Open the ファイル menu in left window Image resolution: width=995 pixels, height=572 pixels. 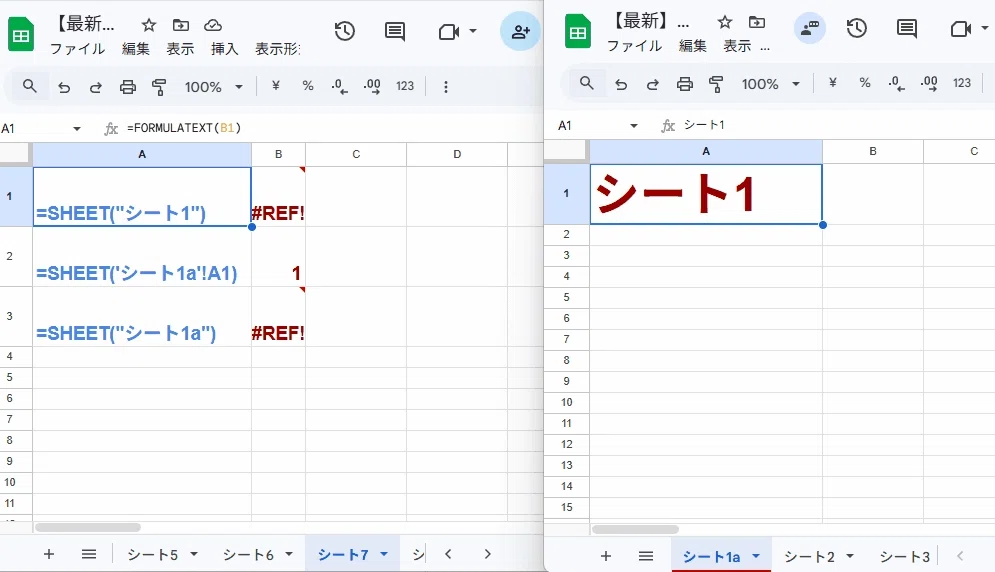(77, 49)
